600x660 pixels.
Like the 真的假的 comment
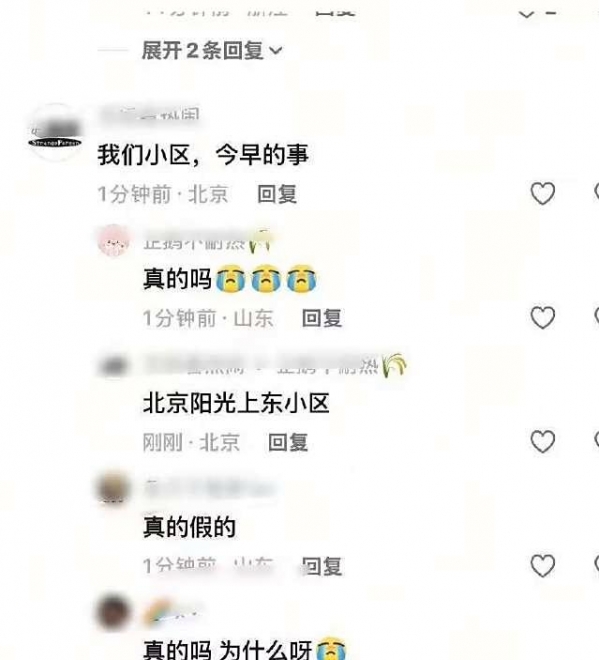click(x=542, y=565)
